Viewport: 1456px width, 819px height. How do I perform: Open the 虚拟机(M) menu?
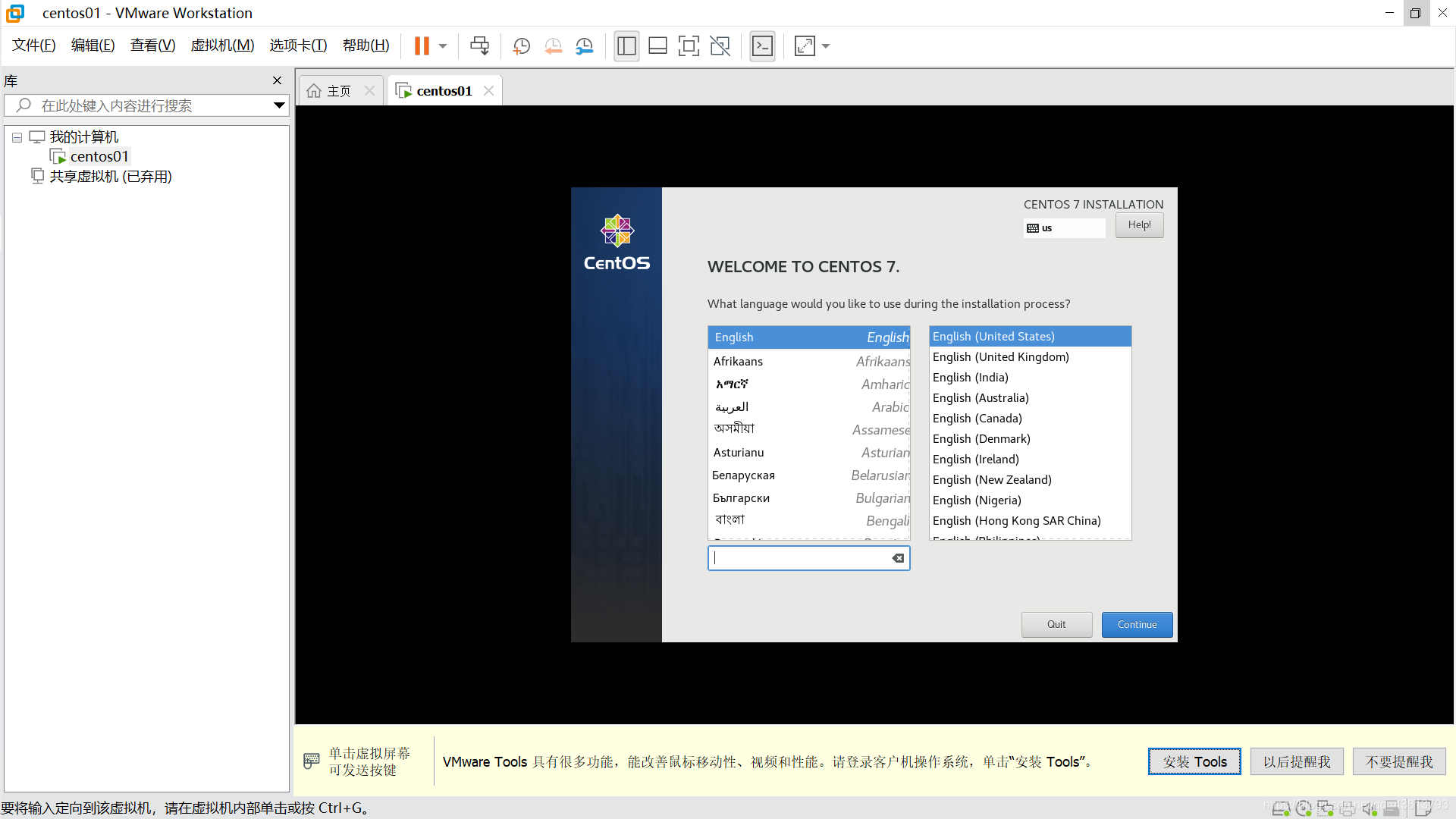[x=222, y=45]
